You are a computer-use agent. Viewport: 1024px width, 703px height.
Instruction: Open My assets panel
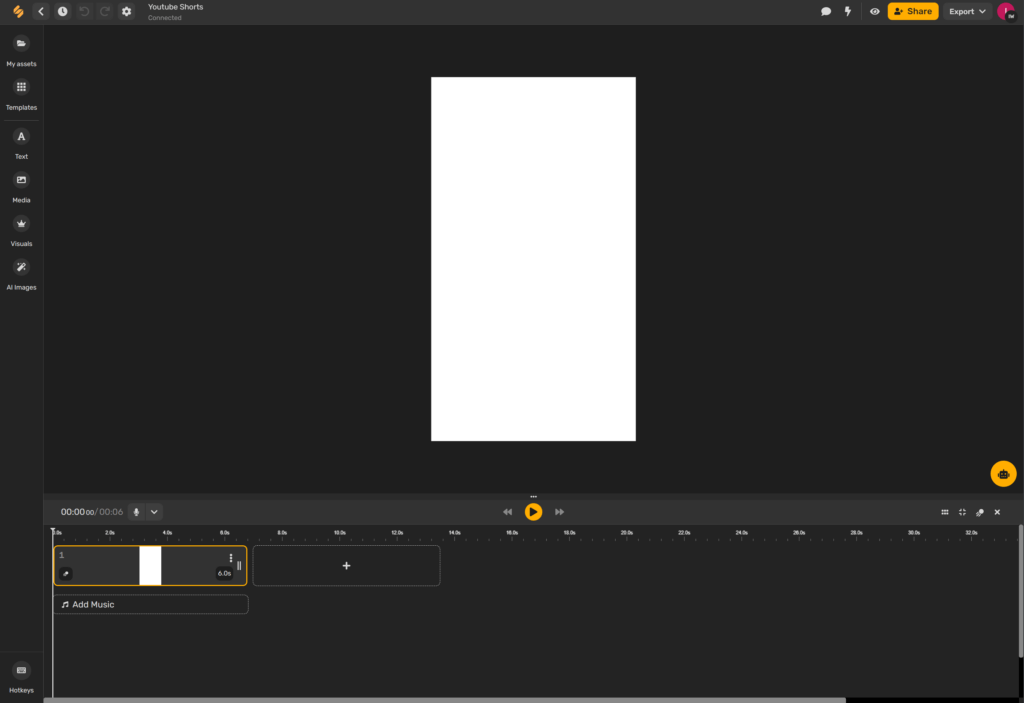(22, 51)
